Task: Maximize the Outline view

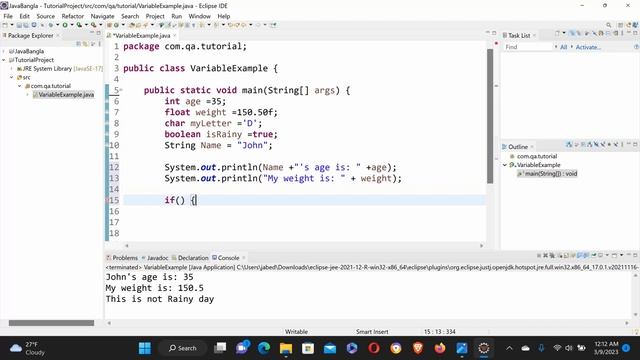Action: (x=635, y=144)
